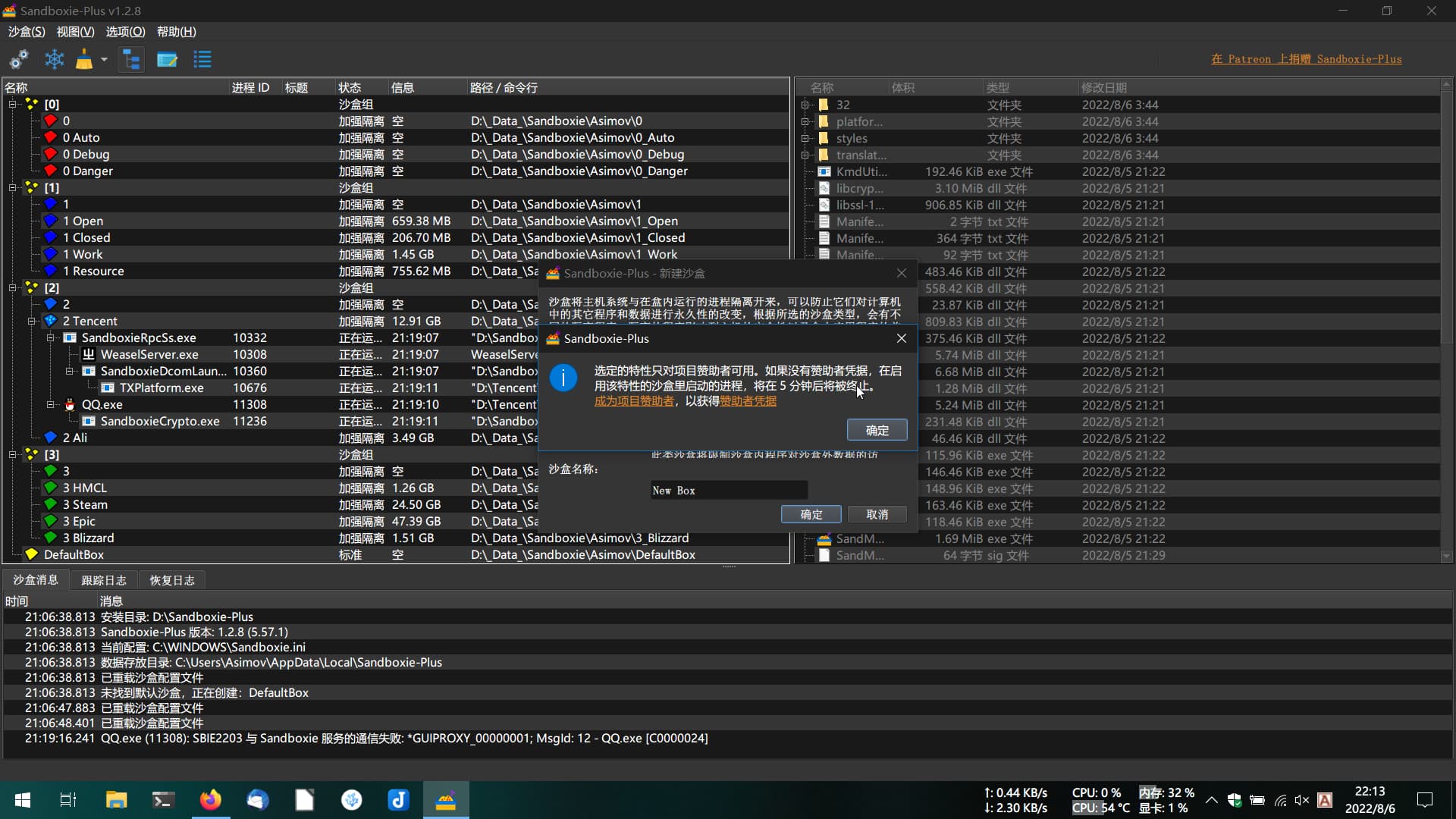This screenshot has width=1456, height=819.
Task: Click the yellow DefaultBox sandbox icon
Action: tap(32, 554)
